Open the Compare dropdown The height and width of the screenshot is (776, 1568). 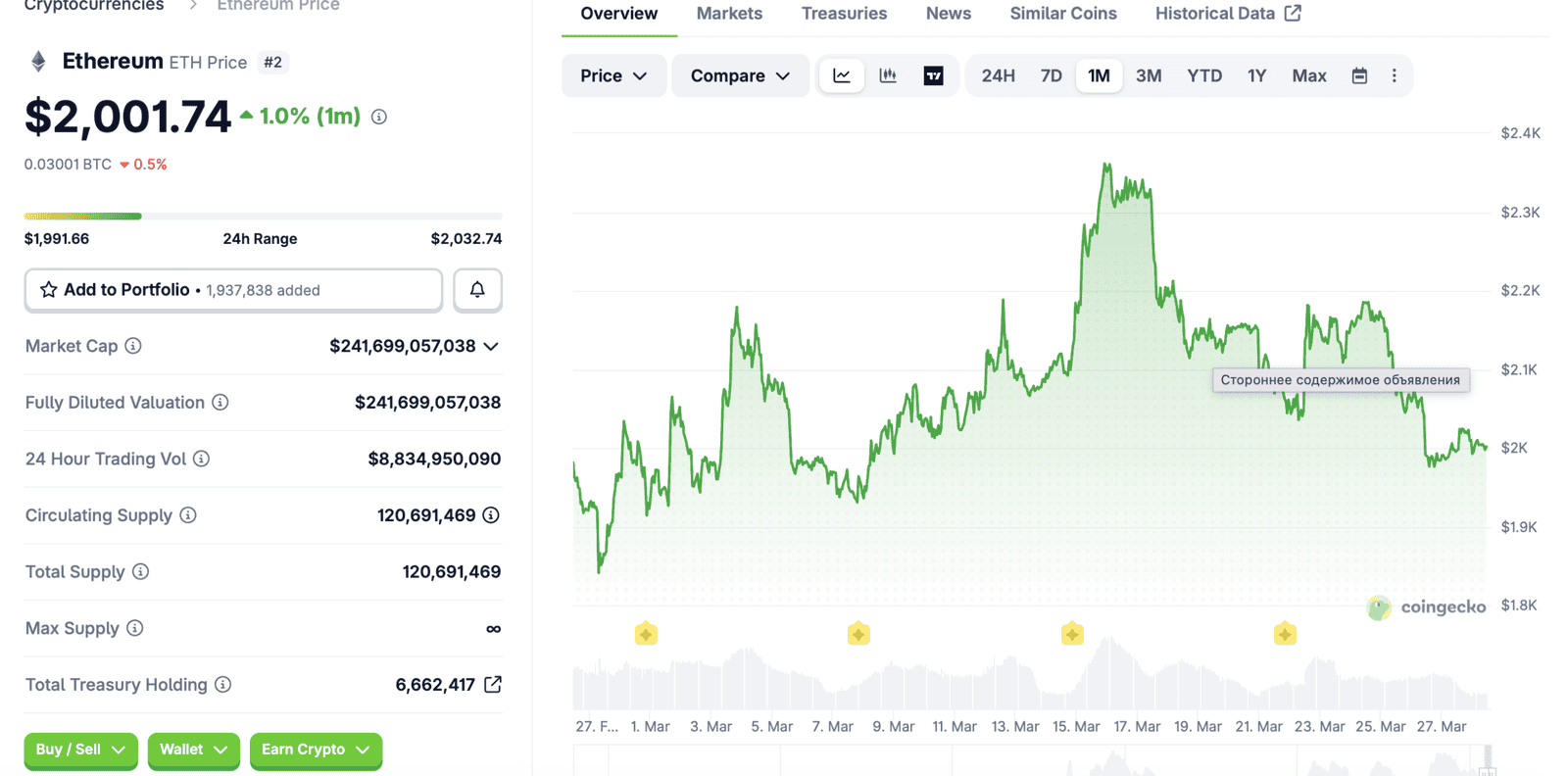[x=740, y=75]
